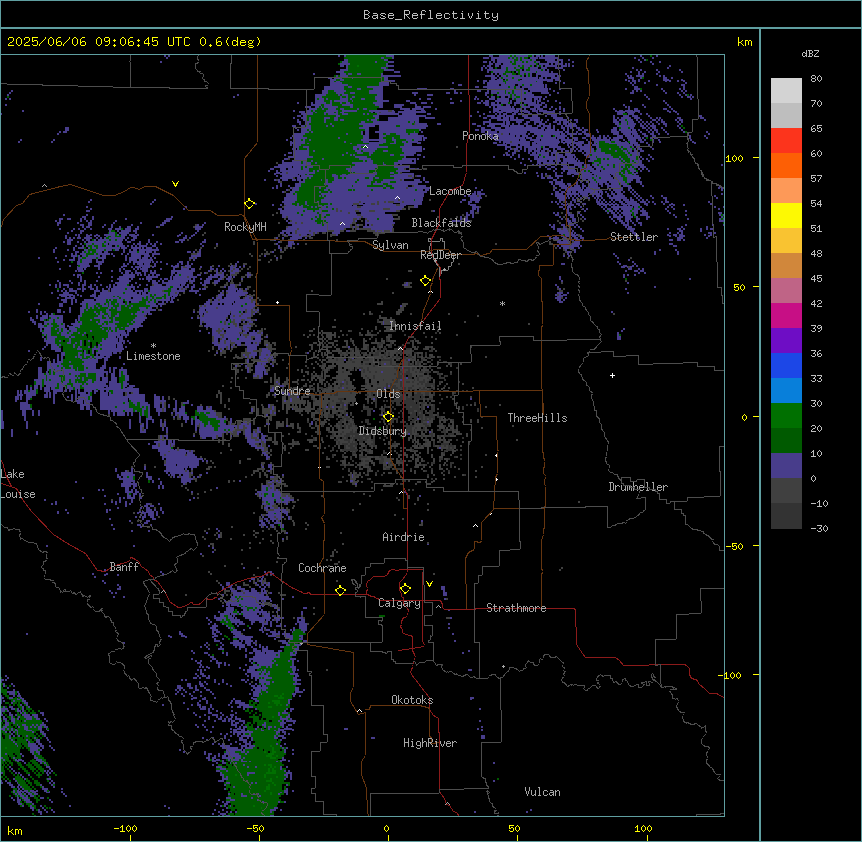The width and height of the screenshot is (862, 842).
Task: Click the Vulcan city label
Action: click(543, 792)
